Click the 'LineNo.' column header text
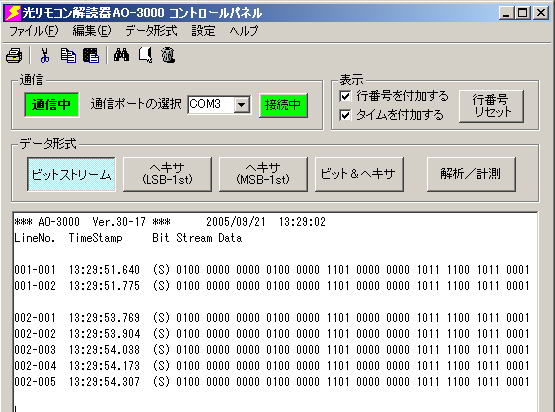 pos(35,238)
